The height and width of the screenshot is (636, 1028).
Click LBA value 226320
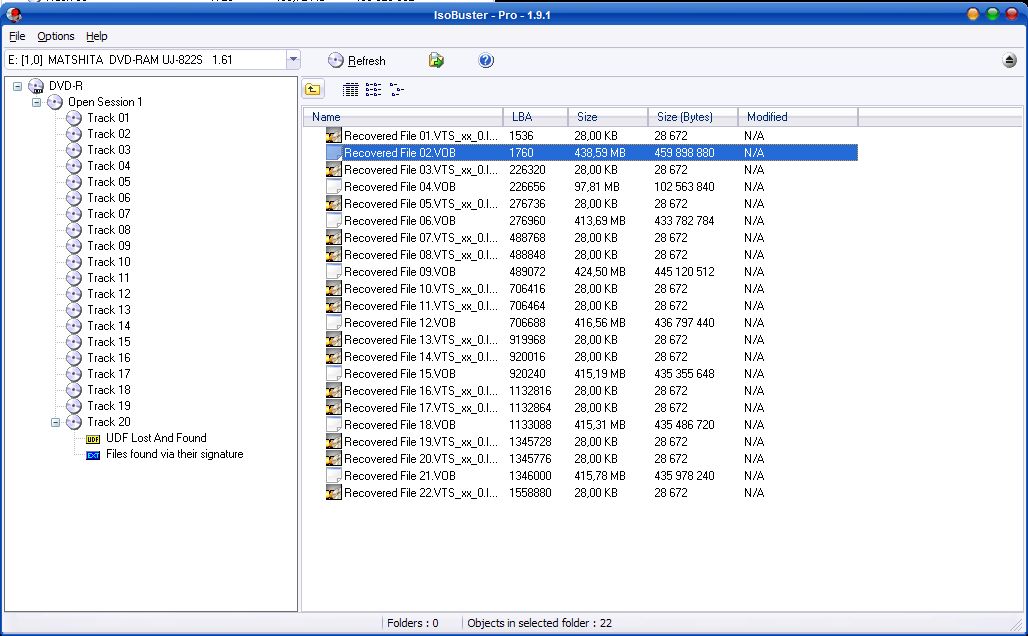527,170
